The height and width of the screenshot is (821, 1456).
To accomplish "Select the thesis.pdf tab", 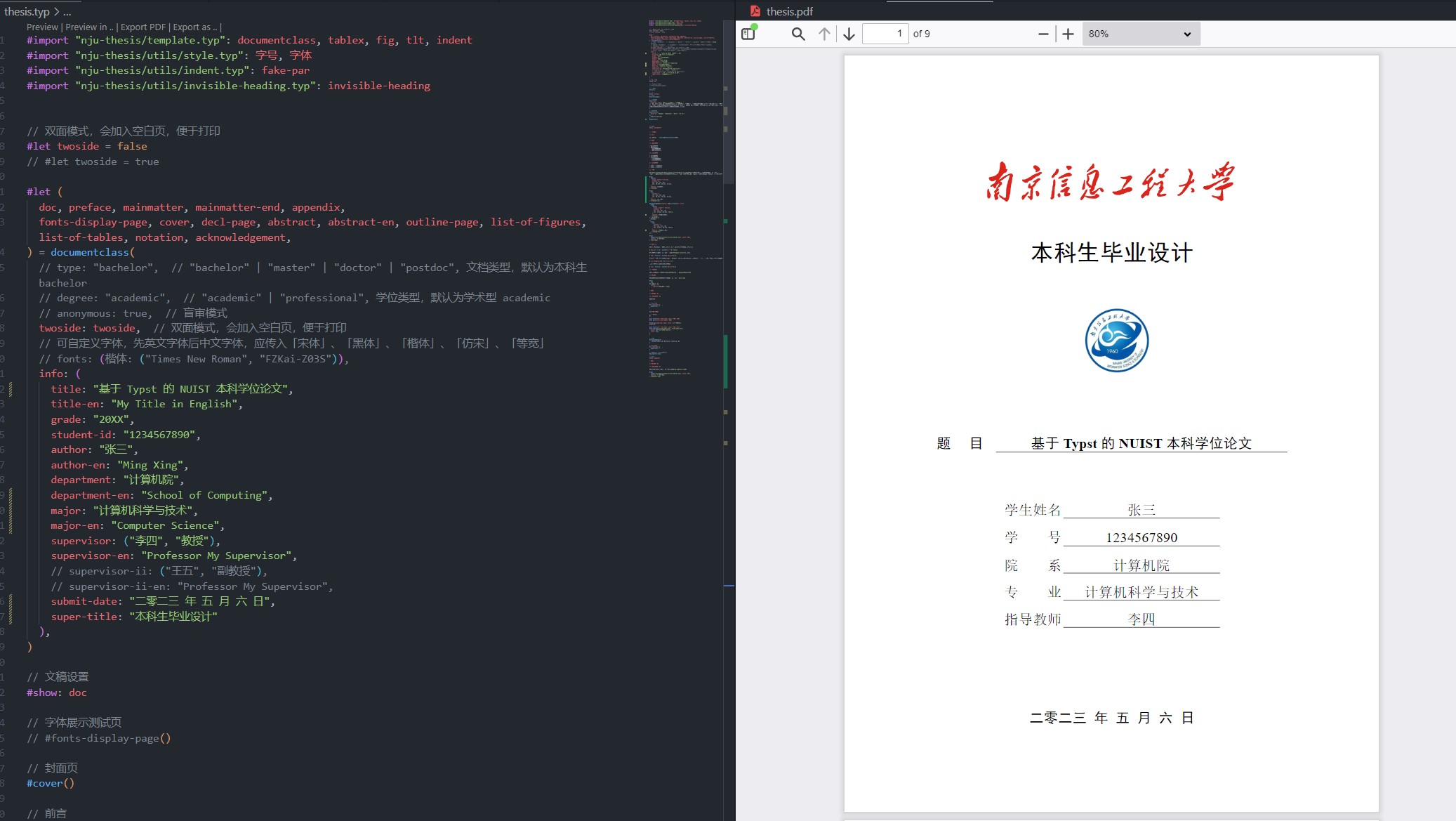I will (789, 11).
